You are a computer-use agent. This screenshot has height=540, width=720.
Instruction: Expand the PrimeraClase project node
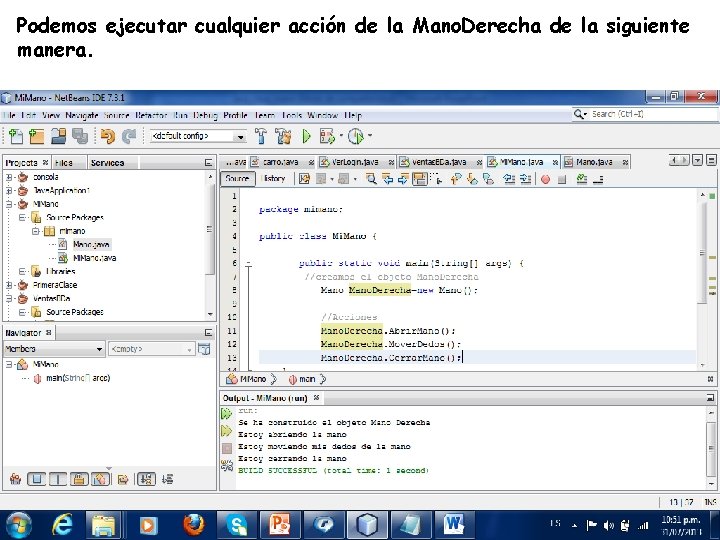tap(9, 285)
